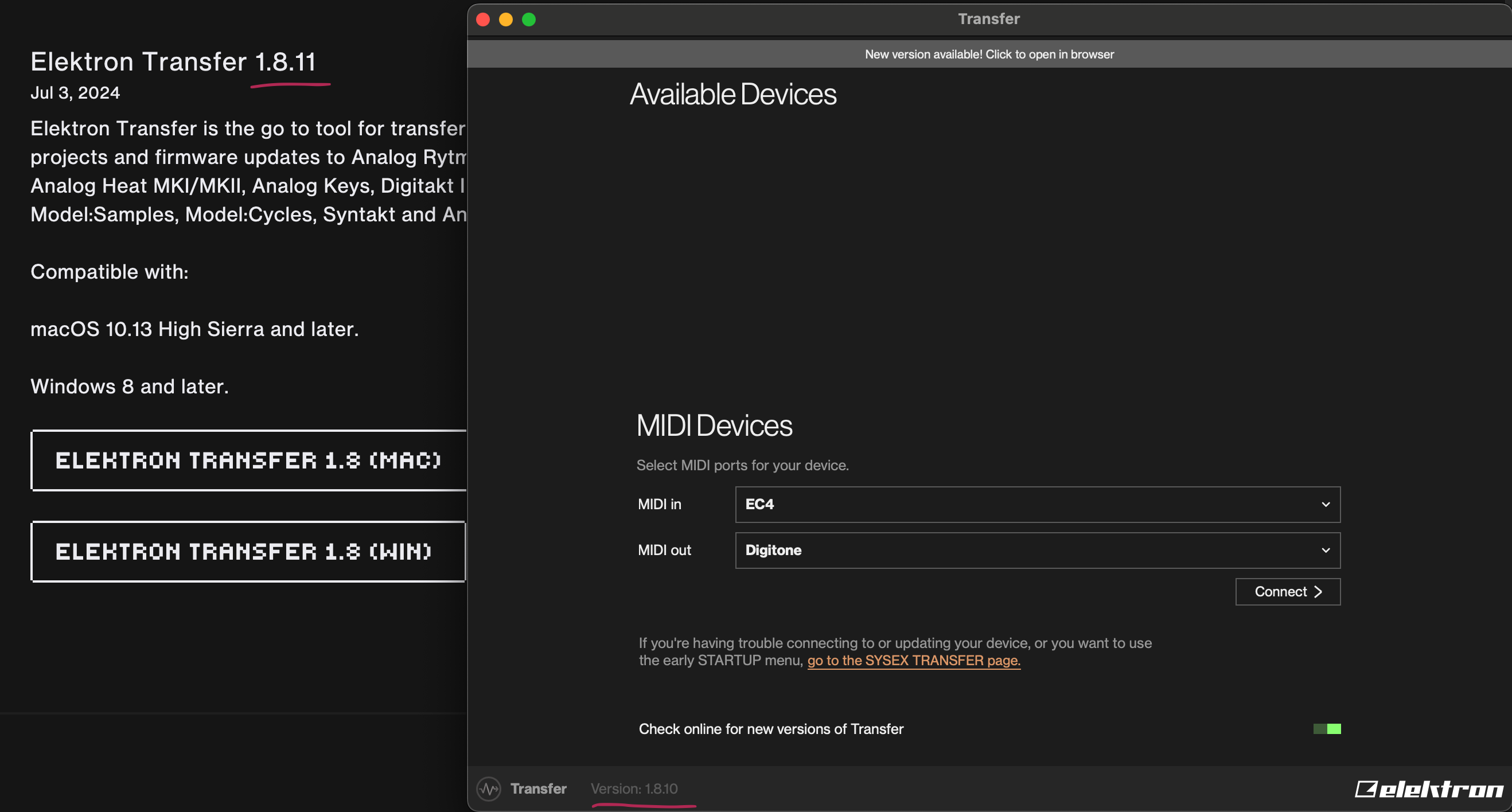Click the 'Version: 1.8.10' text
The height and width of the screenshot is (812, 1512).
click(x=634, y=788)
